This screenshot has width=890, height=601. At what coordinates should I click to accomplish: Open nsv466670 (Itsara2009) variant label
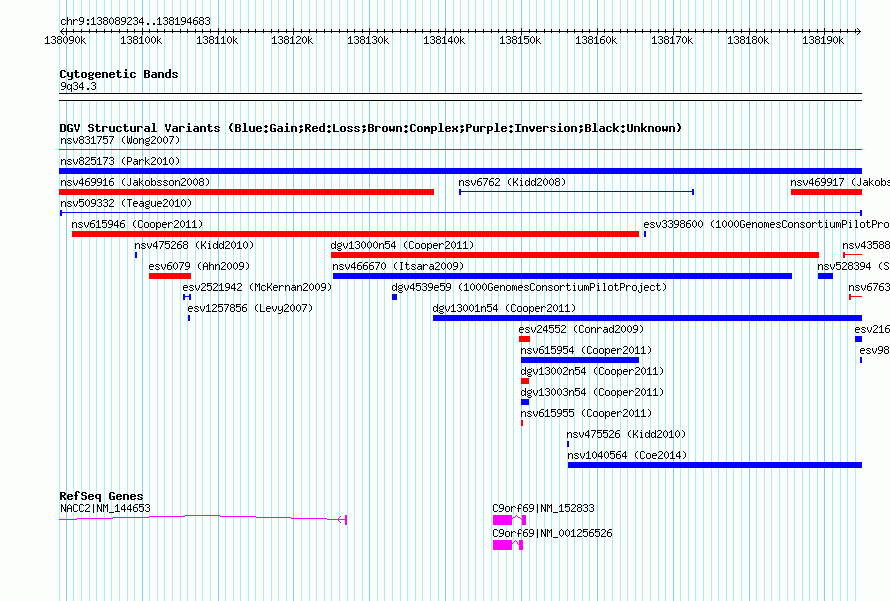[398, 266]
